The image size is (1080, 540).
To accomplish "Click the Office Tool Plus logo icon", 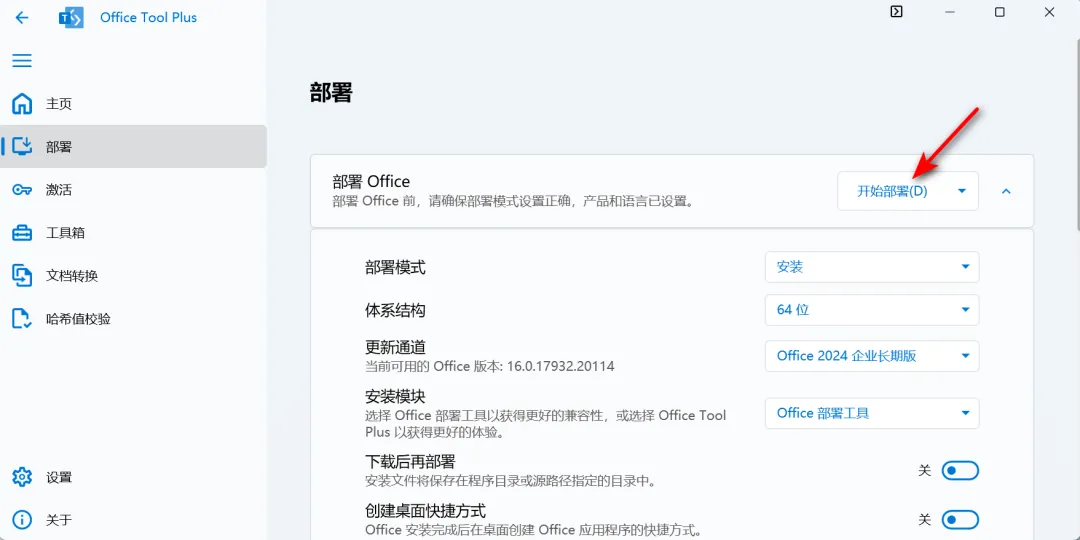I will [x=71, y=17].
